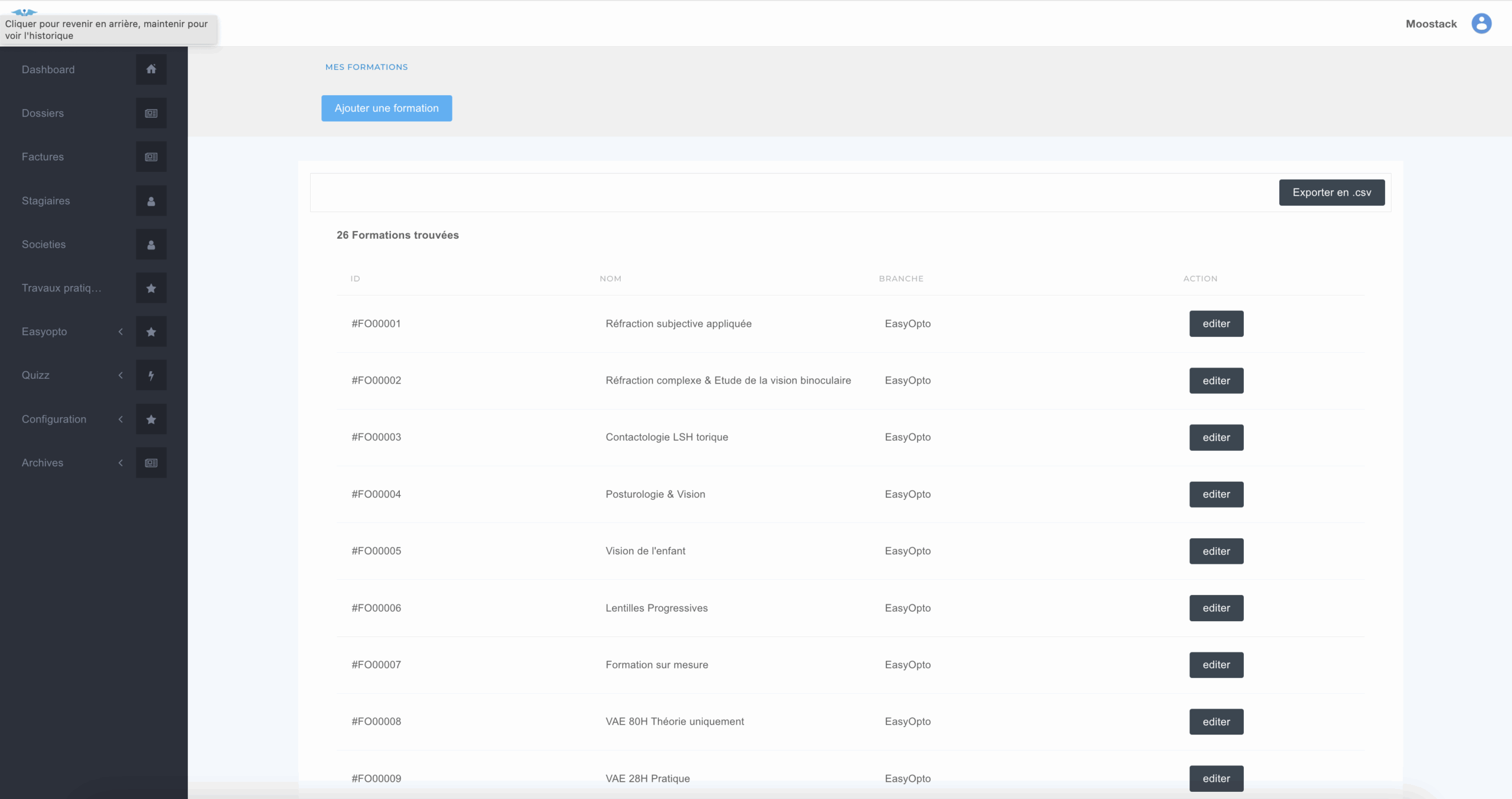
Task: Click 26 Formations trouvées heading
Action: (397, 235)
